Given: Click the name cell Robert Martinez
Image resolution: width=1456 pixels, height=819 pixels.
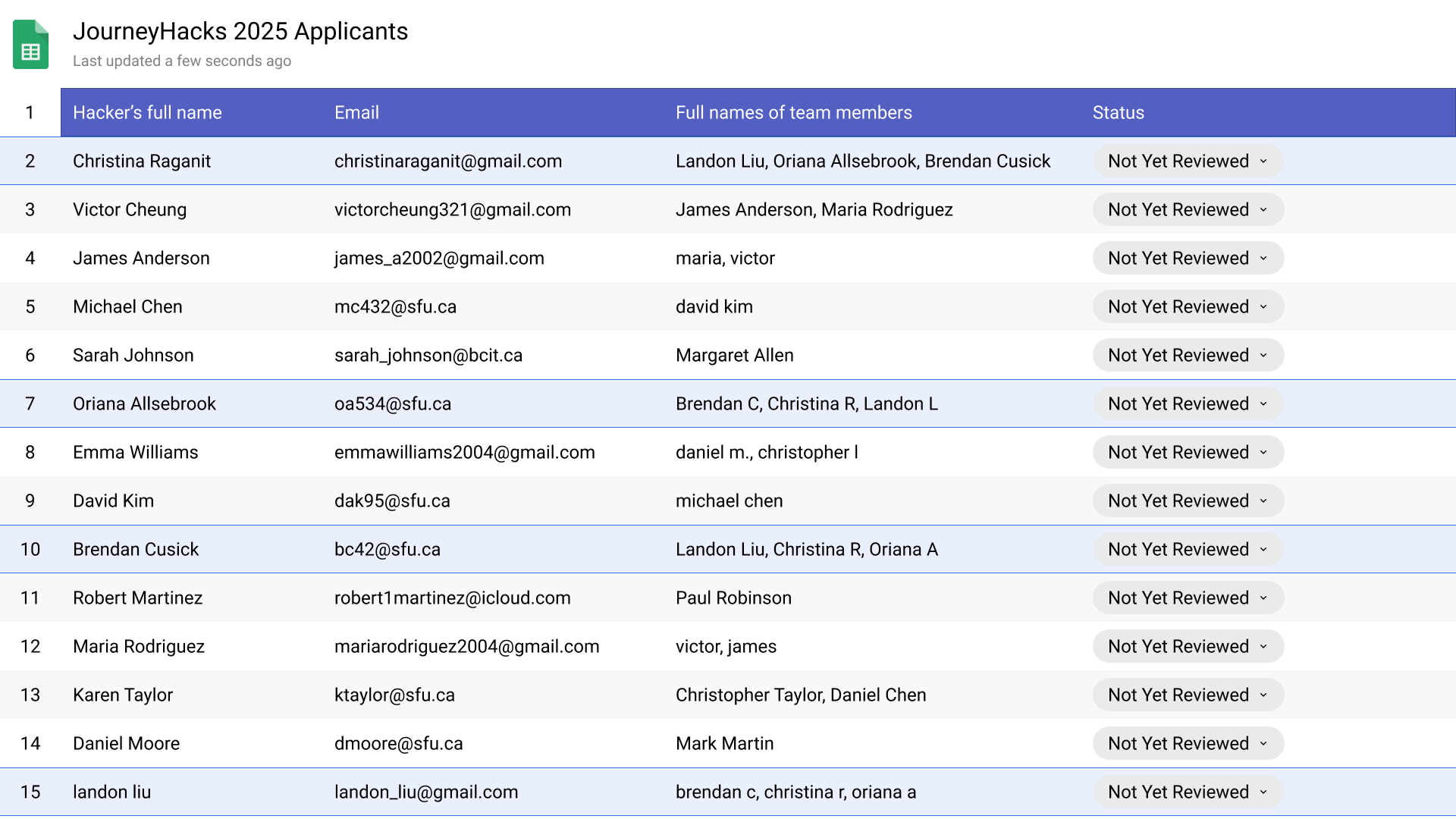Looking at the screenshot, I should coord(137,598).
